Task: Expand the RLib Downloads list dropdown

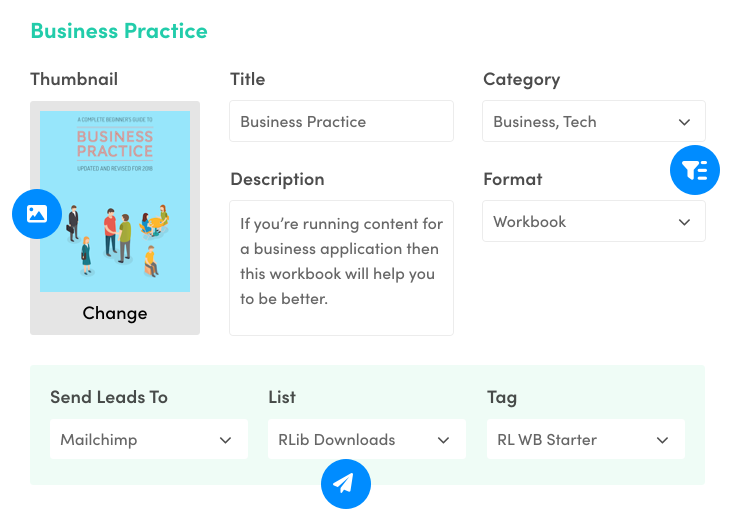Action: pyautogui.click(x=366, y=440)
